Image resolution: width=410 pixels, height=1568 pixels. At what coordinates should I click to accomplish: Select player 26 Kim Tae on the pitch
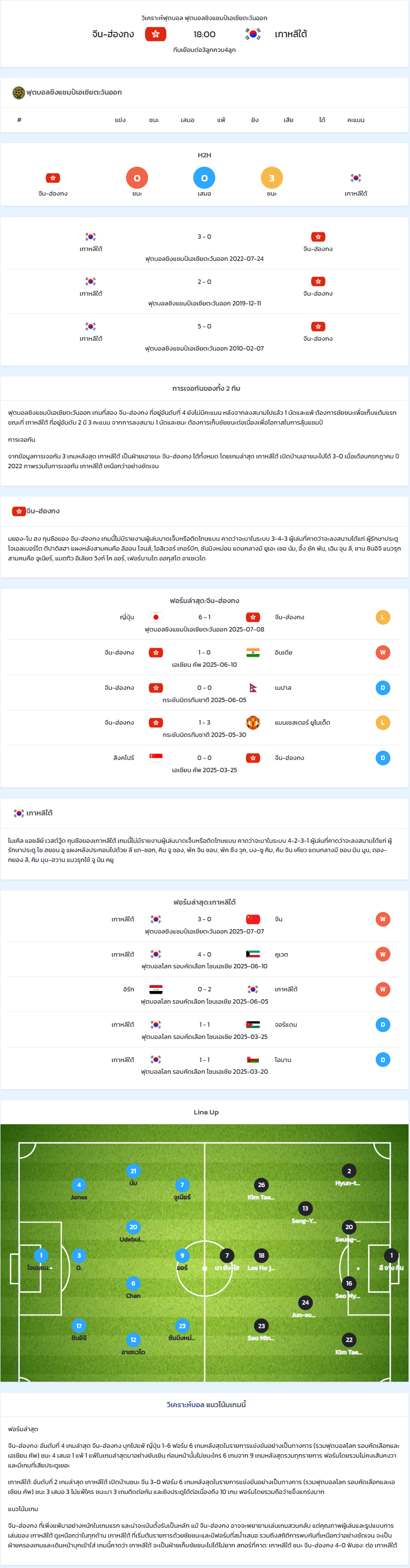(261, 1185)
